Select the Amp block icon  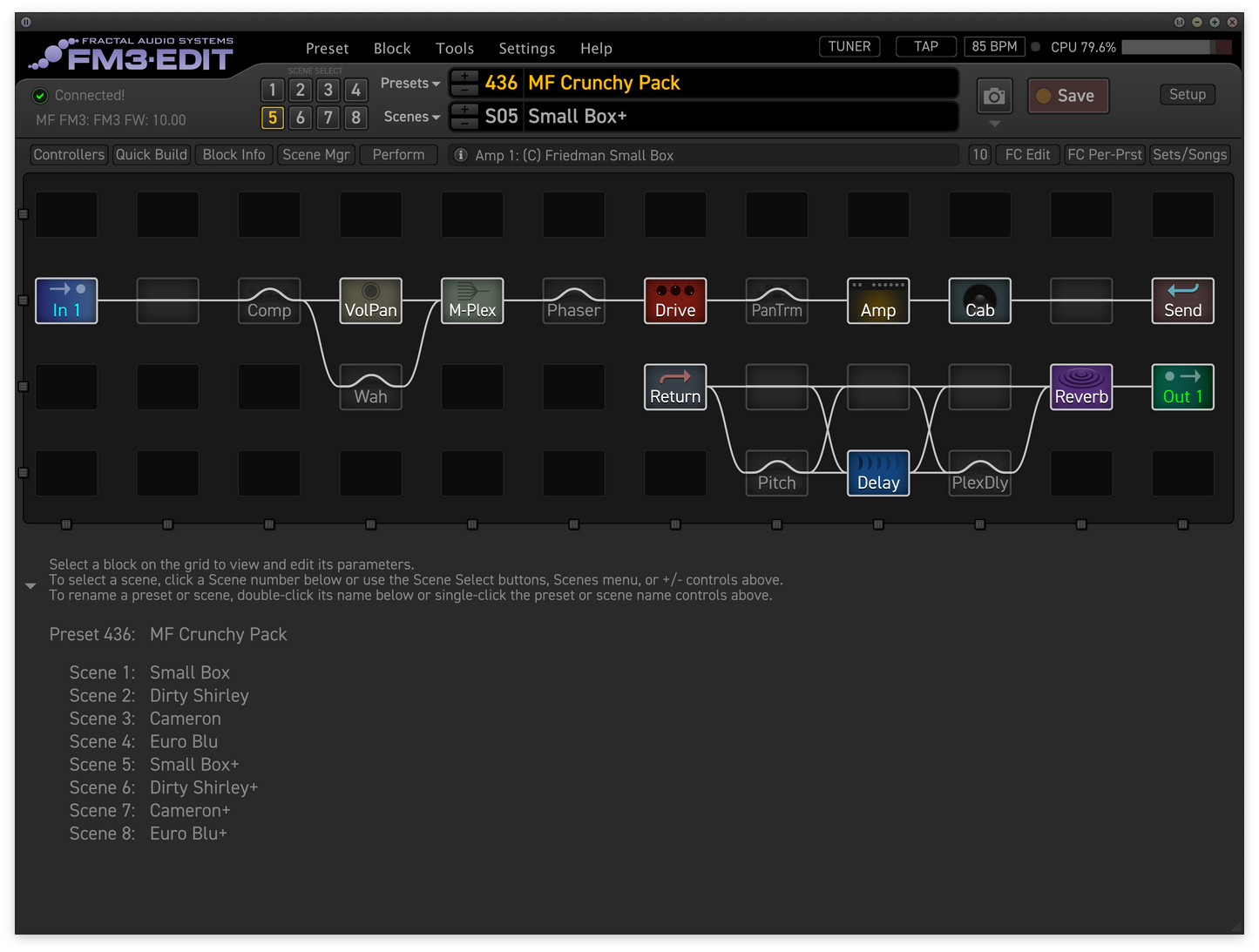click(878, 300)
